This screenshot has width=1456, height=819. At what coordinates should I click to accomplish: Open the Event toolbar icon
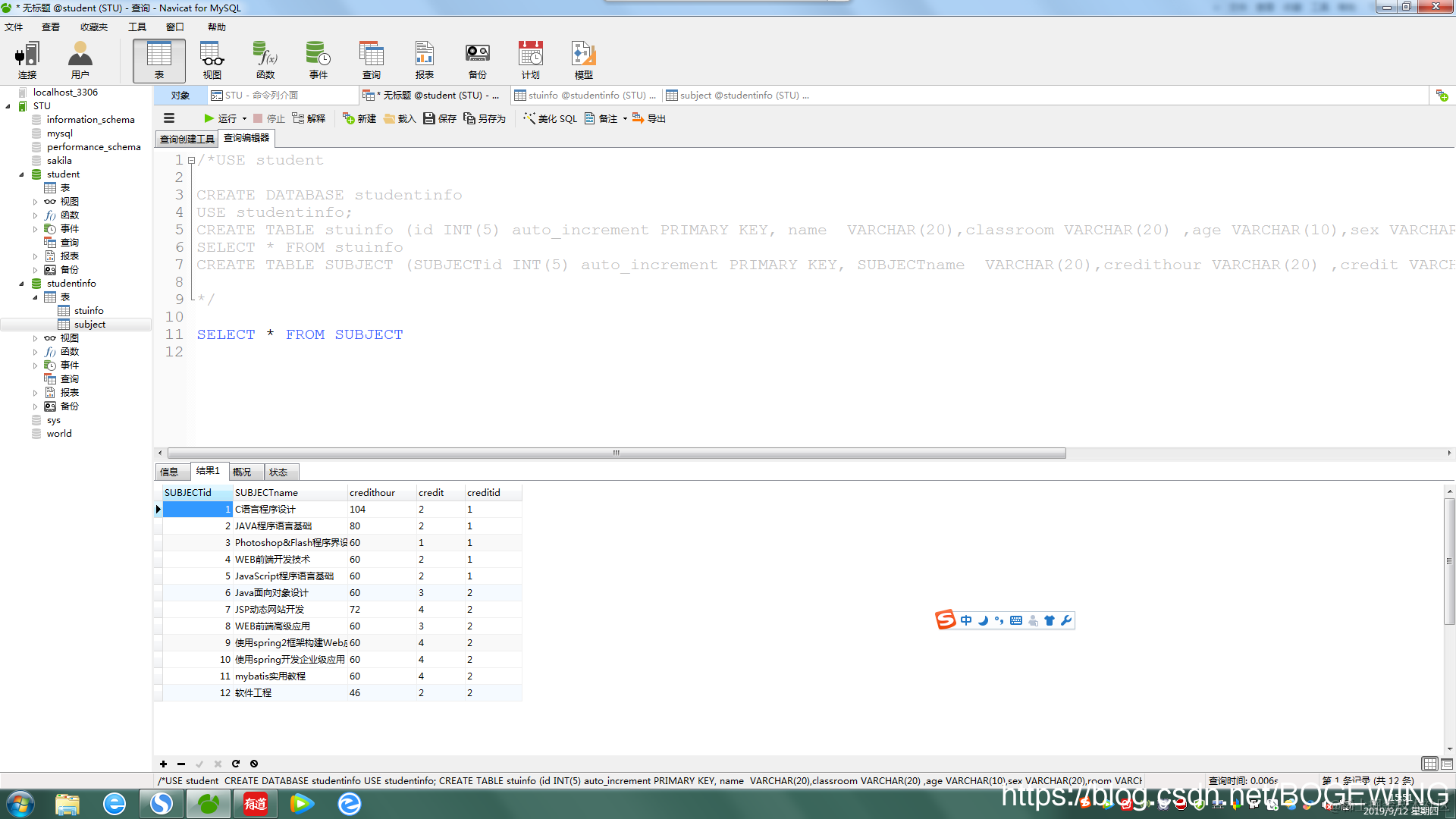(318, 60)
